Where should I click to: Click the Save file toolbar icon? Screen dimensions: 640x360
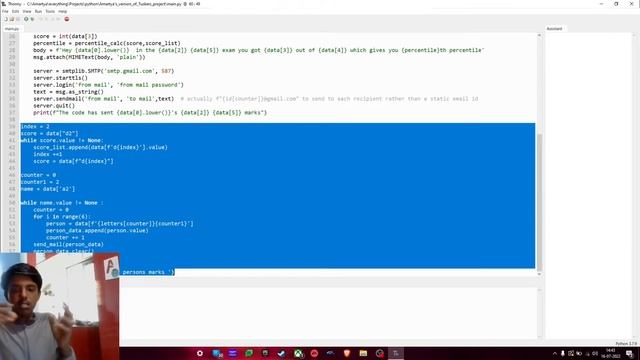tap(18, 19)
